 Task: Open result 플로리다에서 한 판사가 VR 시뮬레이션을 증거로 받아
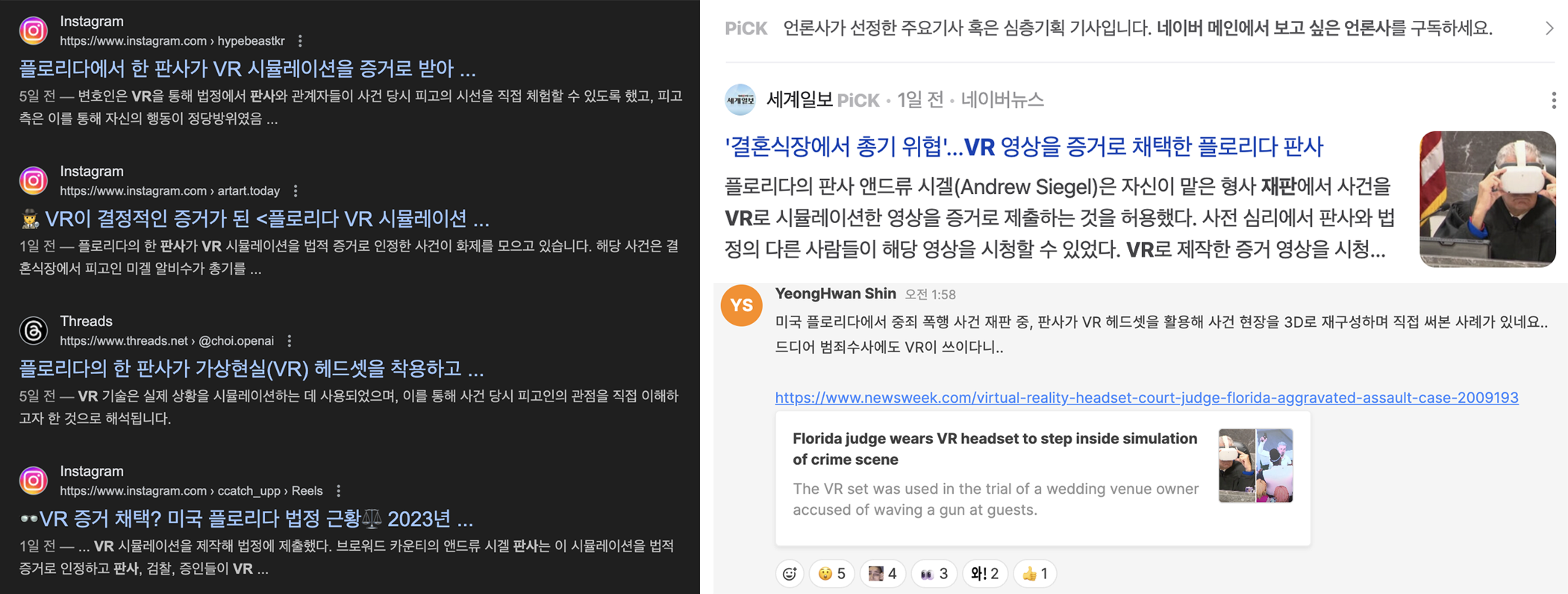point(247,69)
